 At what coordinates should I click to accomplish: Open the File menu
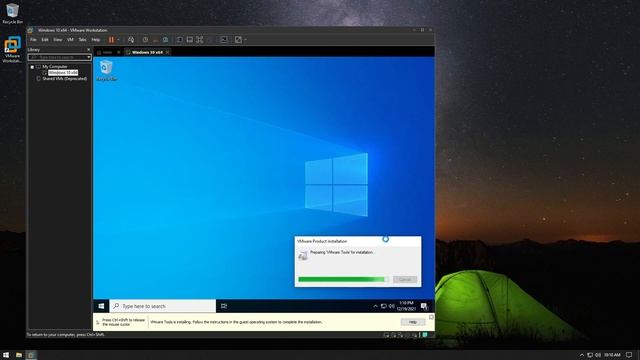[x=33, y=40]
